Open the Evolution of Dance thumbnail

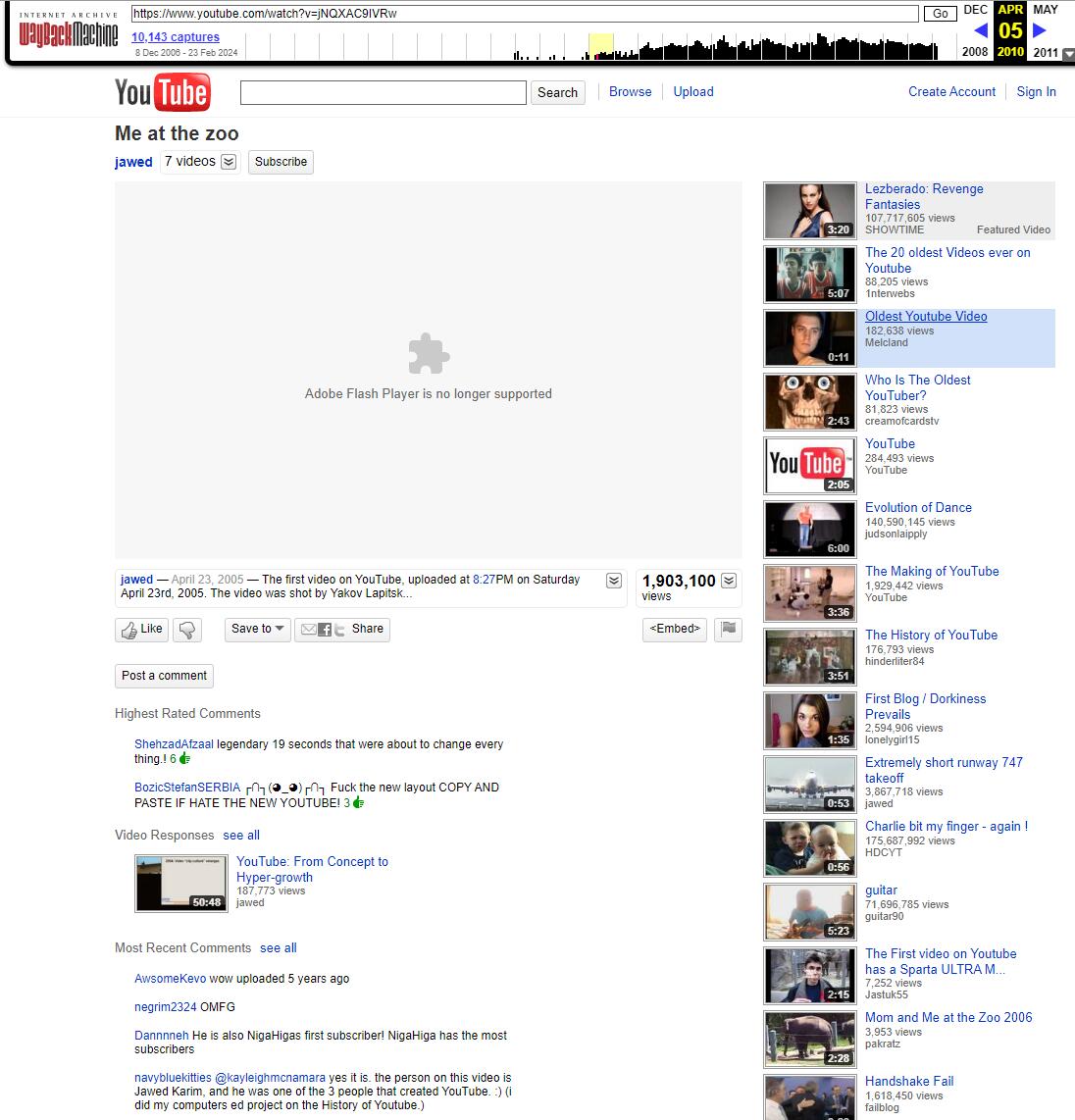810,529
